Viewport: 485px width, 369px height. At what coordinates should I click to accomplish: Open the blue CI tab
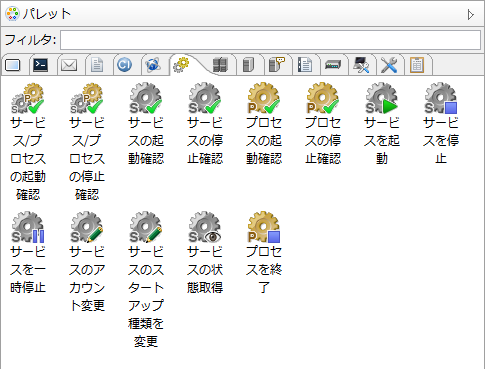pos(125,65)
